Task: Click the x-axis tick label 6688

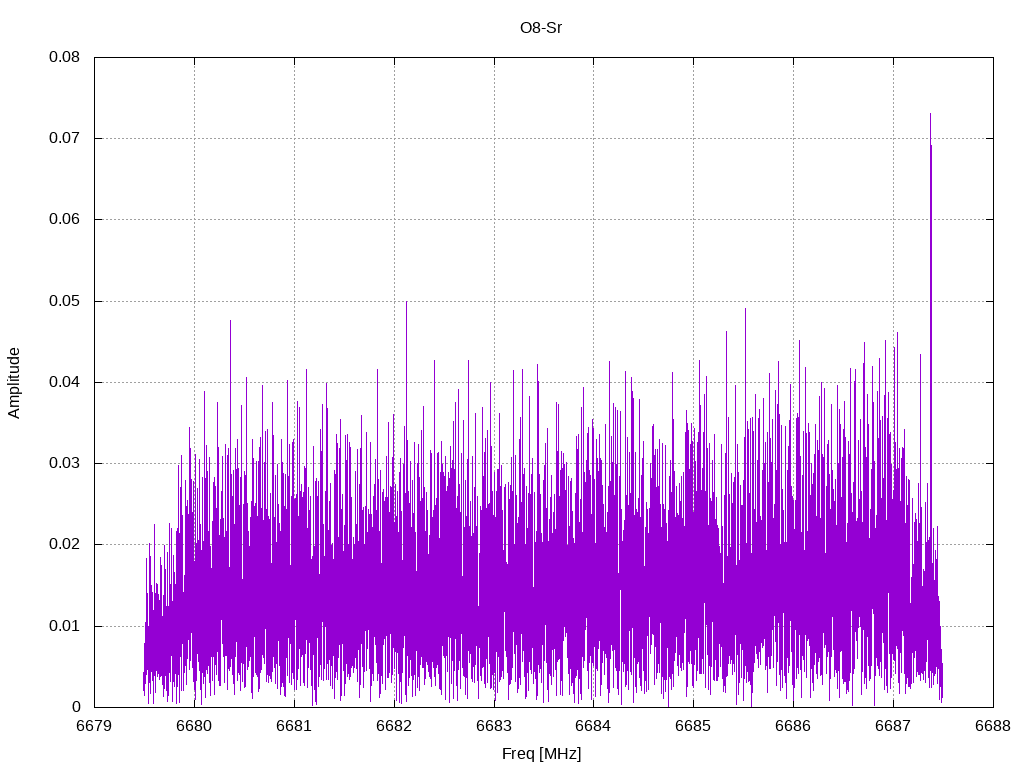Action: (993, 726)
